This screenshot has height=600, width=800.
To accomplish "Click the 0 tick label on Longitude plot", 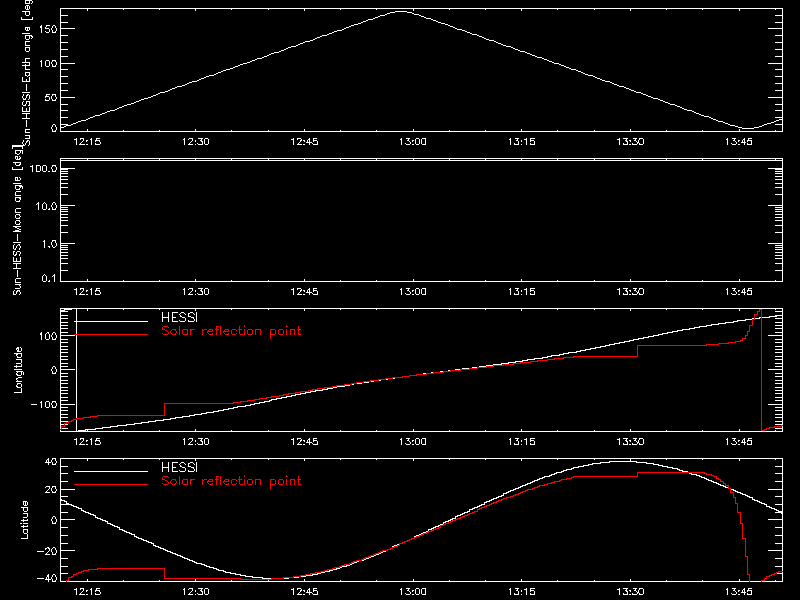I will point(55,370).
